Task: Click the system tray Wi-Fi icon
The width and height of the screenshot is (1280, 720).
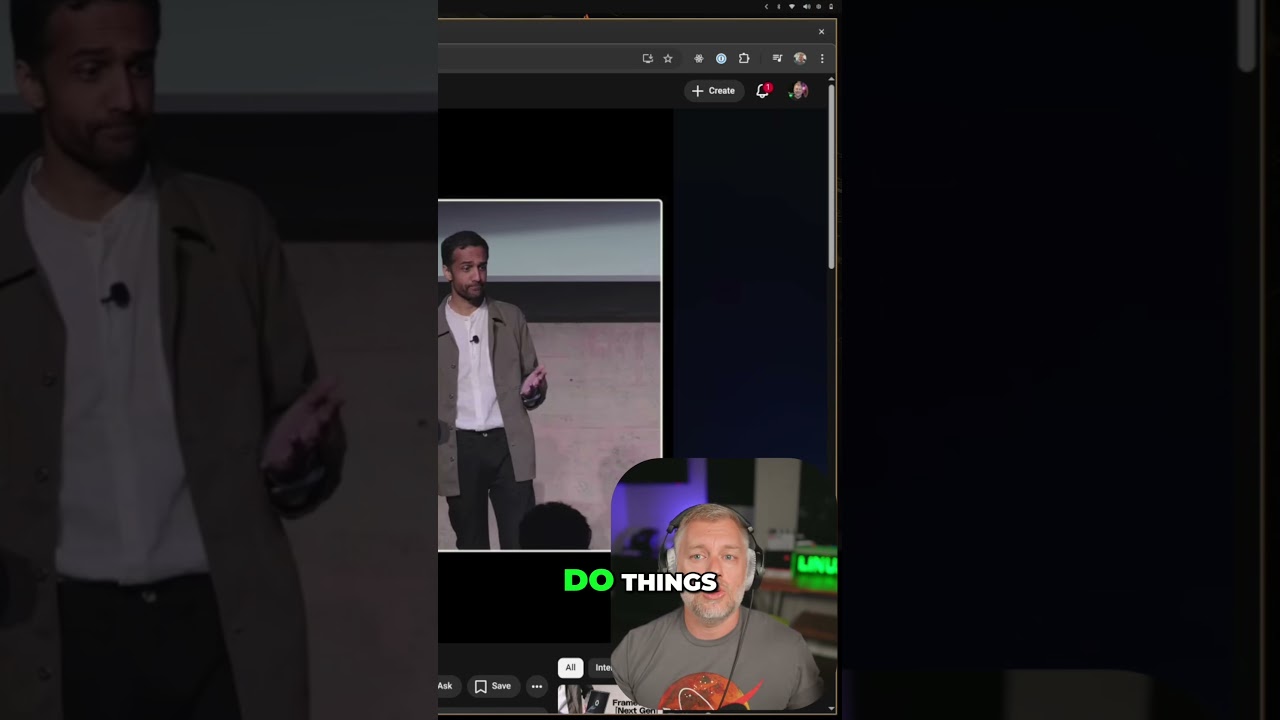Action: tap(792, 7)
